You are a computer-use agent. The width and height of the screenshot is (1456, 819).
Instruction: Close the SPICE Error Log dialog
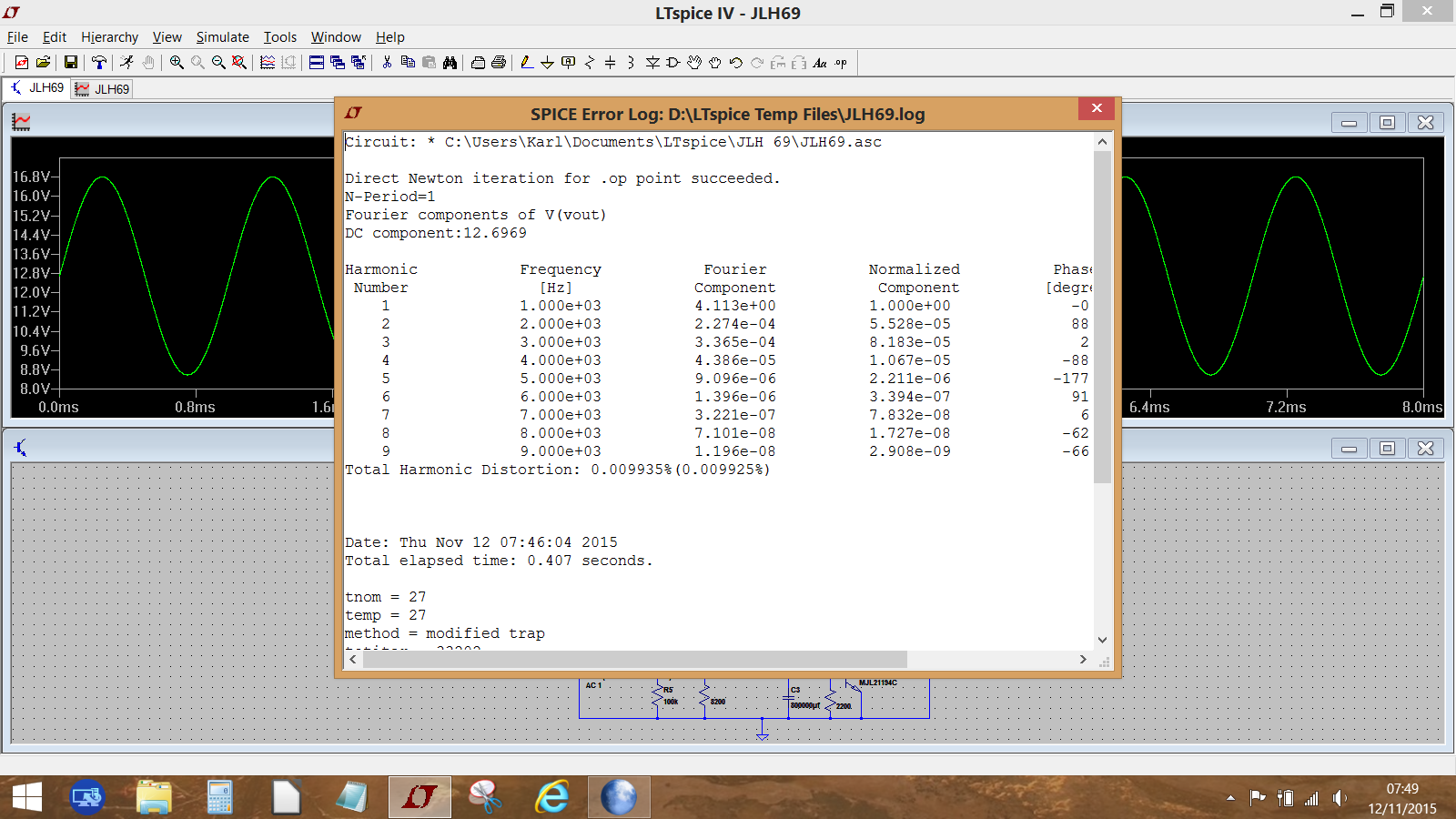pos(1097,108)
